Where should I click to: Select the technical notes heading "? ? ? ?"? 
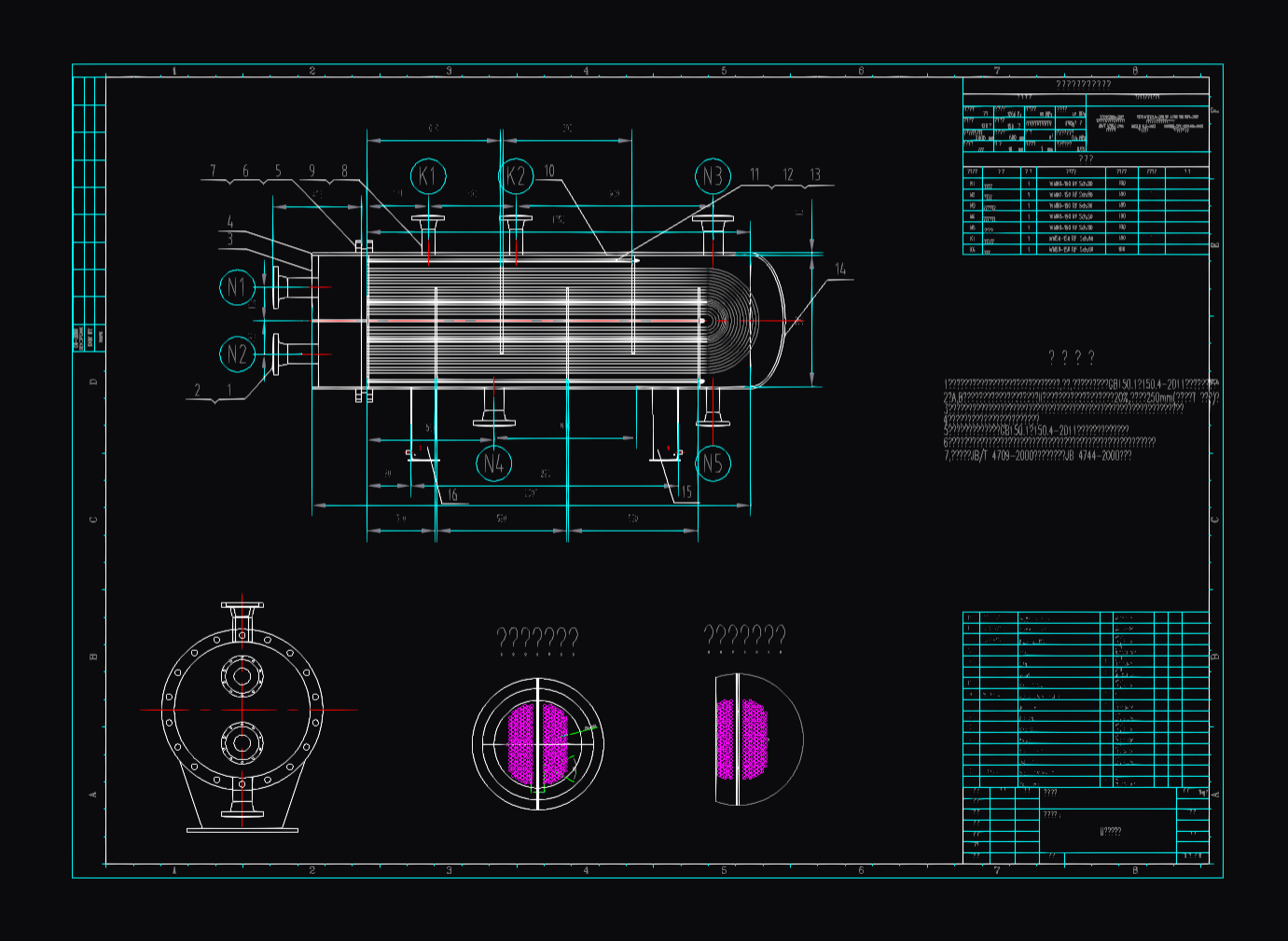pos(1071,357)
